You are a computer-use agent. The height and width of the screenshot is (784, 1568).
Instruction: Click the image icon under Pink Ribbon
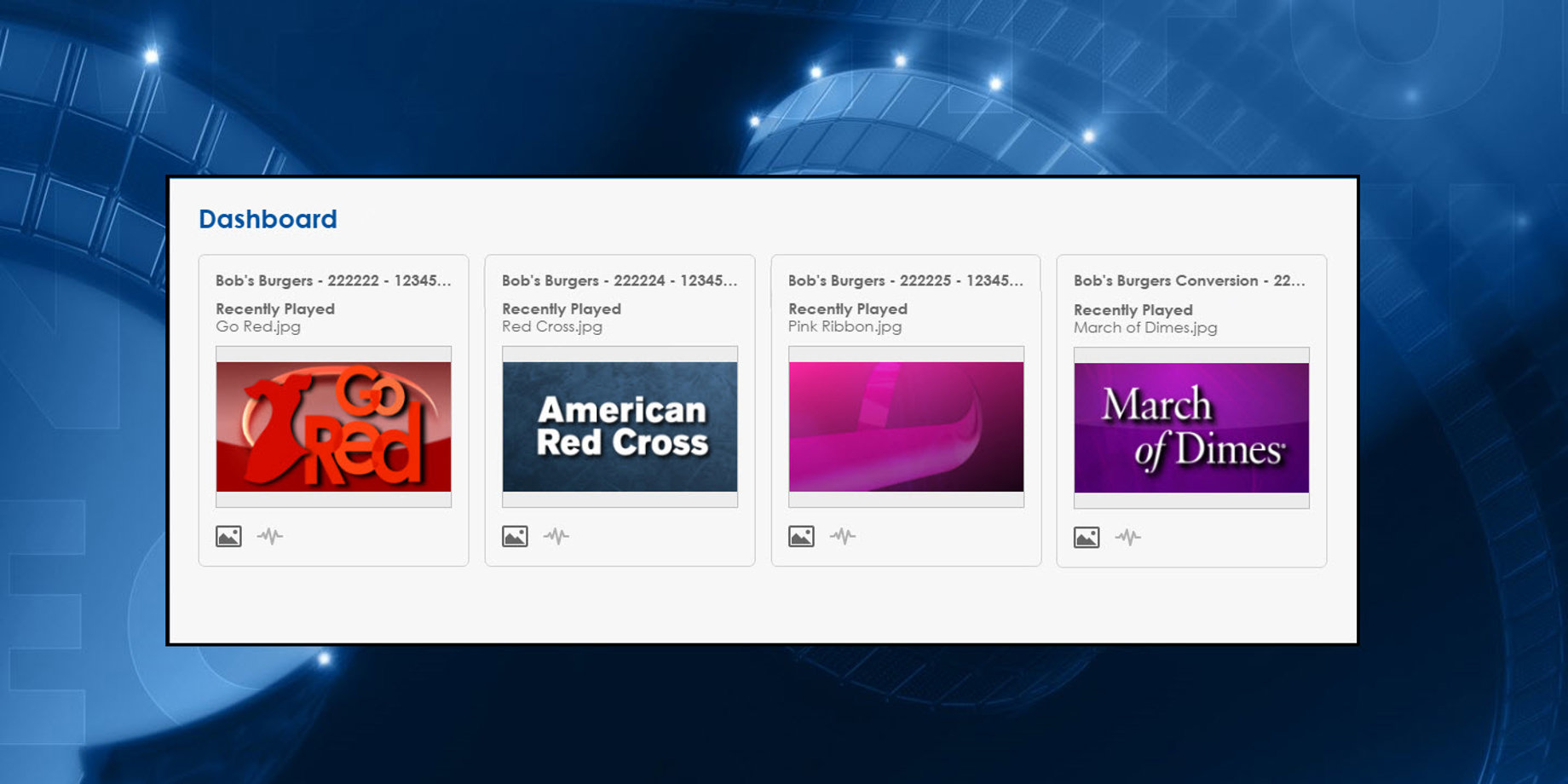pos(801,536)
